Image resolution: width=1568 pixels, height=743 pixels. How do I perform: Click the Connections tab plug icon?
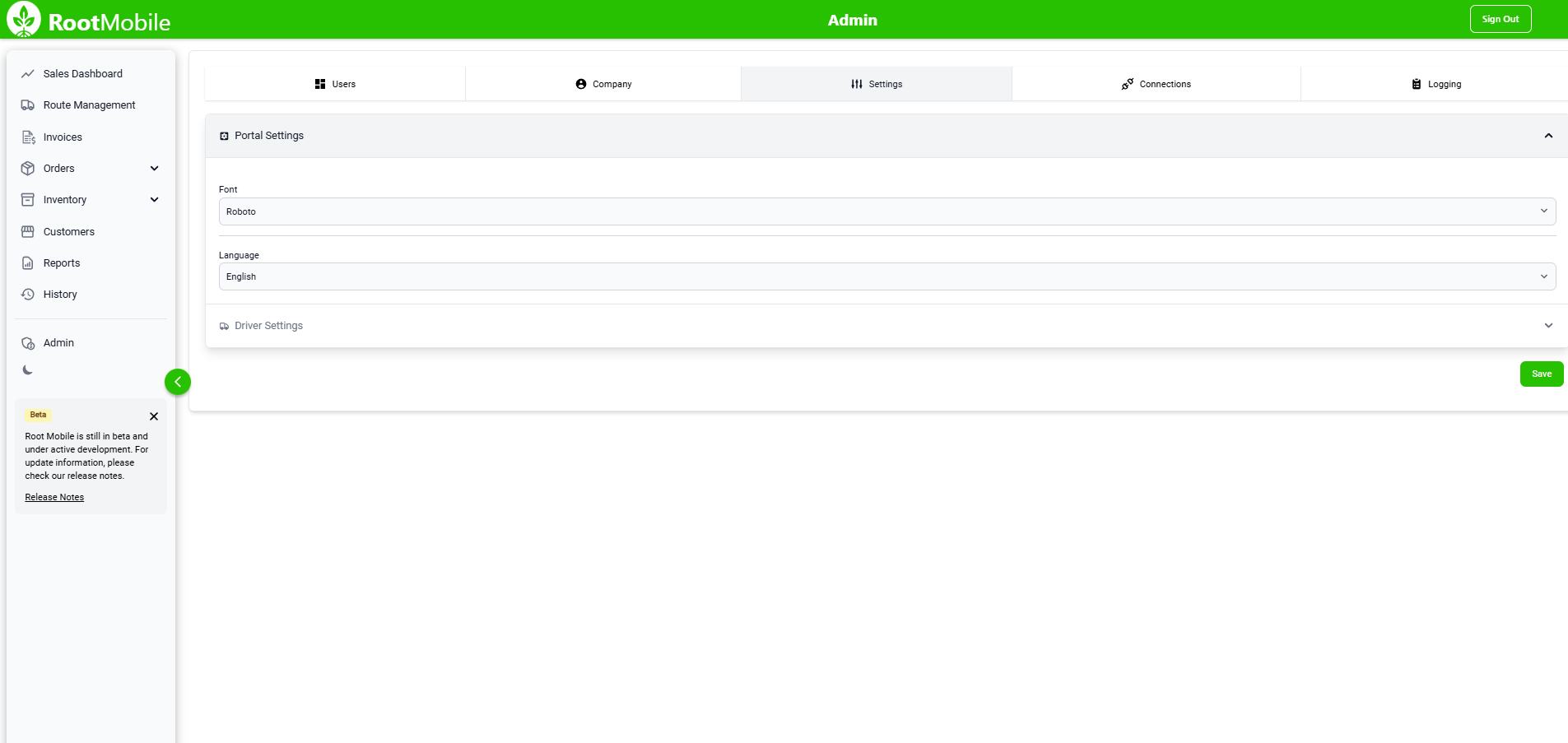(1128, 84)
